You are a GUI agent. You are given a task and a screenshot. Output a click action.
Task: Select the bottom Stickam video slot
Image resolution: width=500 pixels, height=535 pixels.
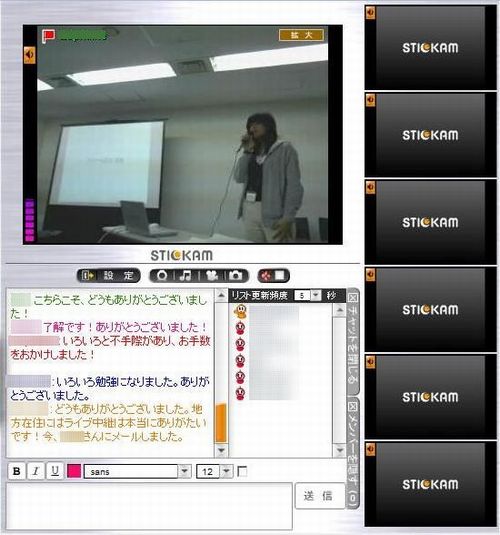coord(430,485)
